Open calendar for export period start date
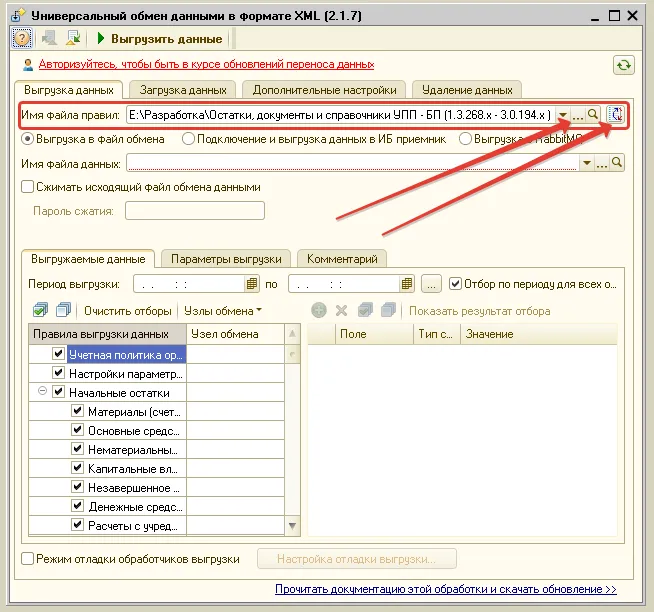The height and width of the screenshot is (612, 654). point(252,284)
